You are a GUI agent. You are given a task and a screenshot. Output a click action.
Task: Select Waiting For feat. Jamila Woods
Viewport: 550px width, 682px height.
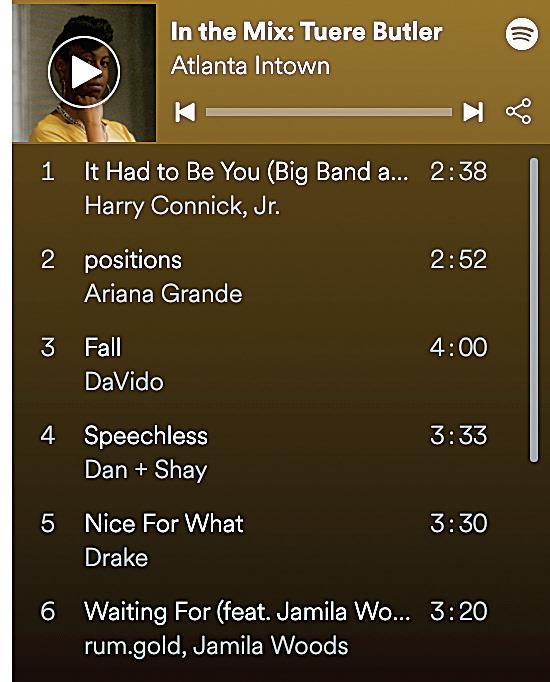pos(247,611)
